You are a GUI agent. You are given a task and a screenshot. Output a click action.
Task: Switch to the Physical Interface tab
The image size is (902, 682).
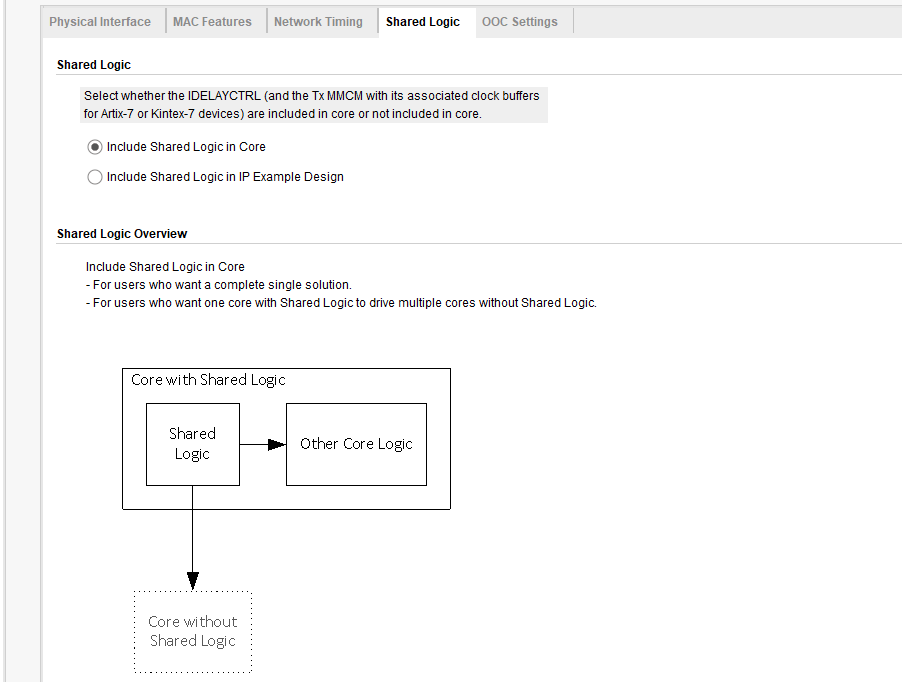[x=100, y=22]
